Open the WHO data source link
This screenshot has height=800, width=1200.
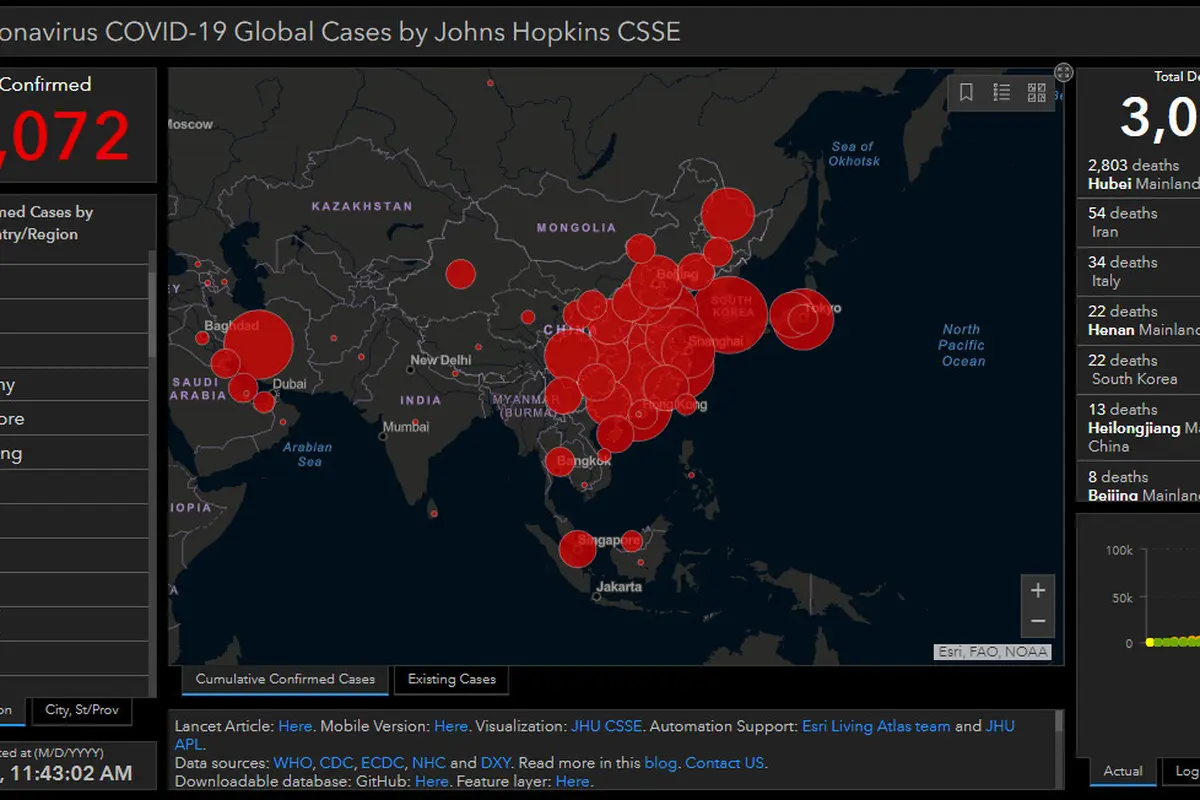(293, 763)
